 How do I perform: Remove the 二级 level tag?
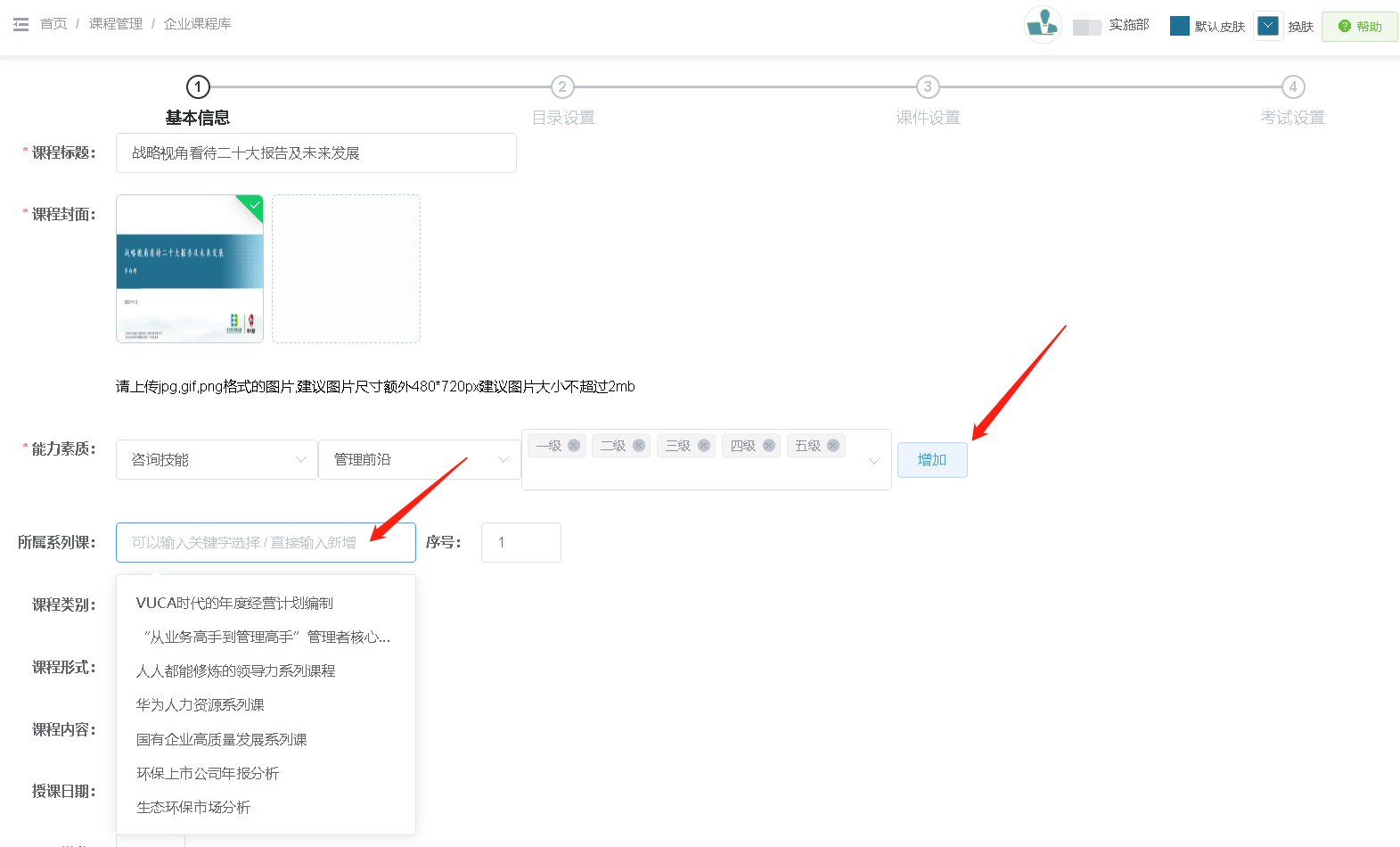pyautogui.click(x=639, y=446)
